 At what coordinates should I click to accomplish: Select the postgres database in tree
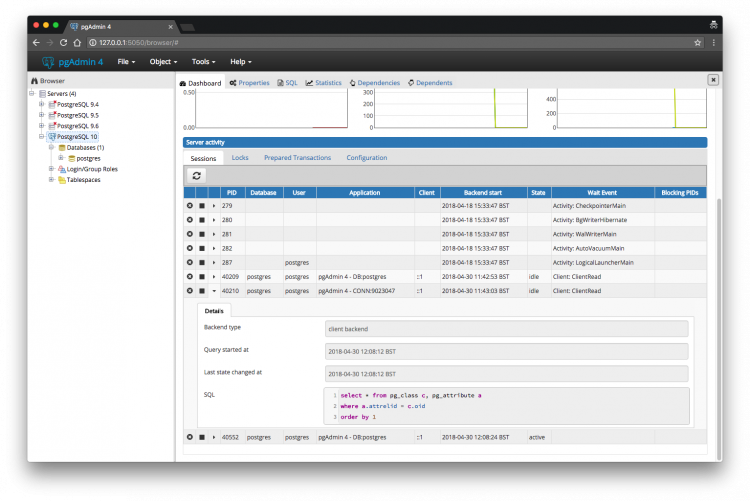point(88,158)
